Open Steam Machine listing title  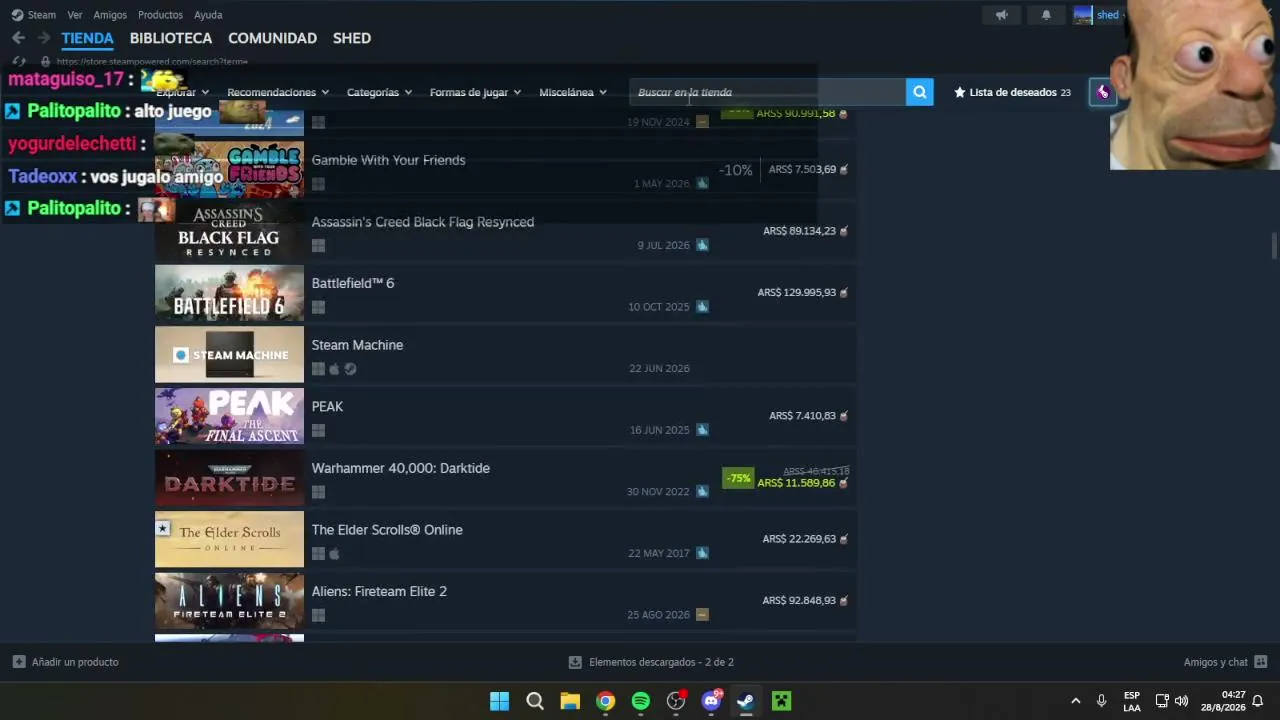coord(357,345)
